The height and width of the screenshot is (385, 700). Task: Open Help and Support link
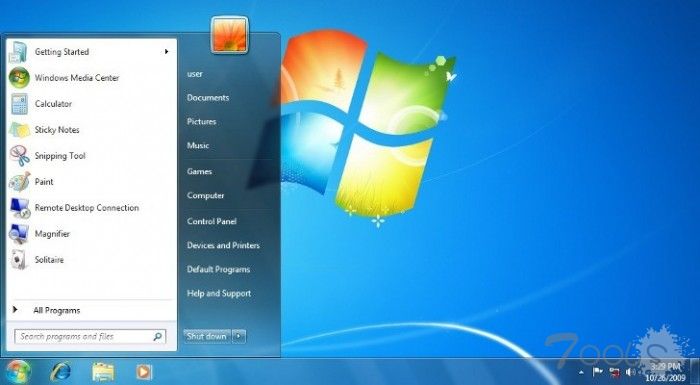[x=219, y=293]
